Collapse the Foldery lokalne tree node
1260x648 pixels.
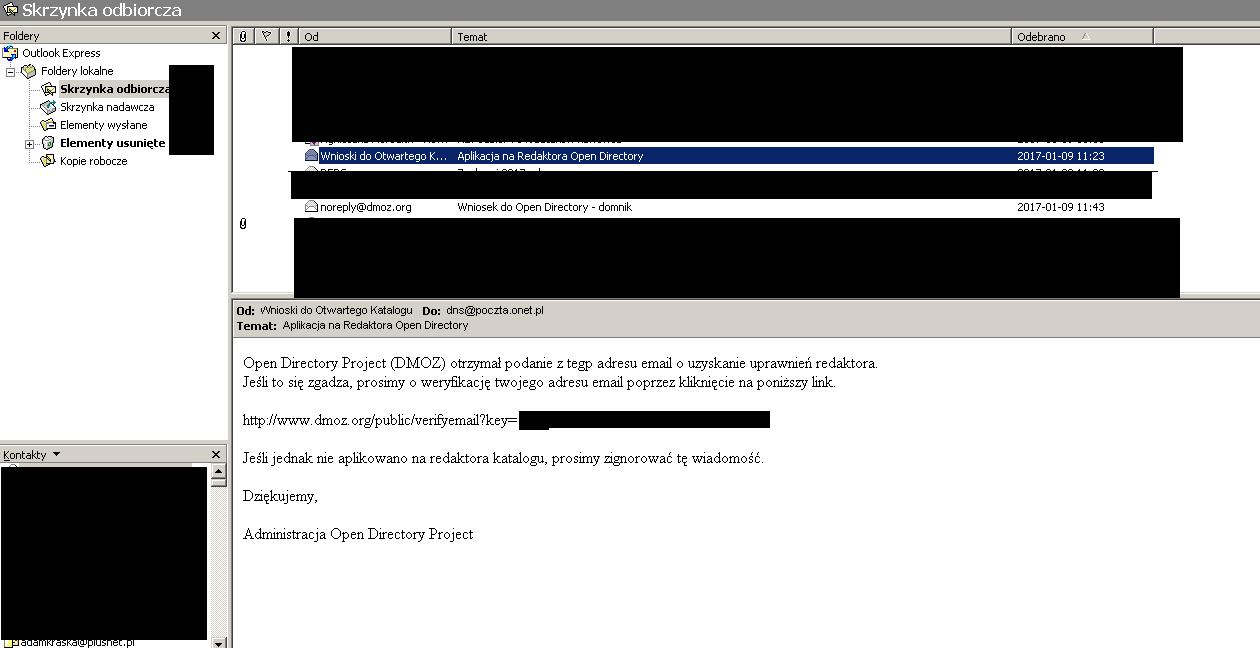pyautogui.click(x=11, y=72)
